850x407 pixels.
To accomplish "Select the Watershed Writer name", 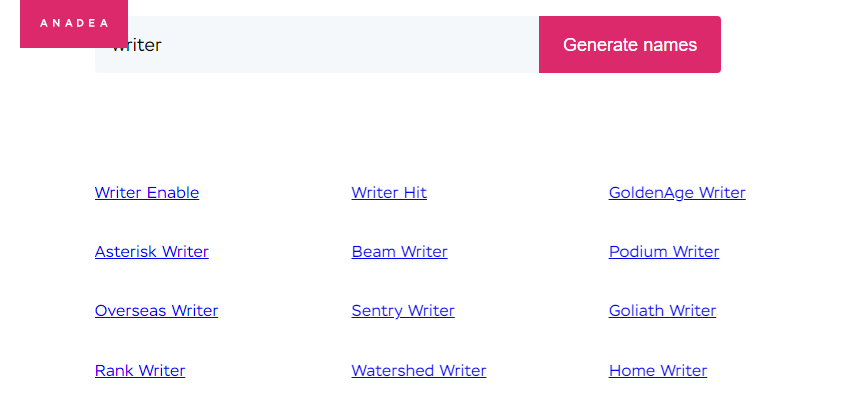I will click(418, 370).
